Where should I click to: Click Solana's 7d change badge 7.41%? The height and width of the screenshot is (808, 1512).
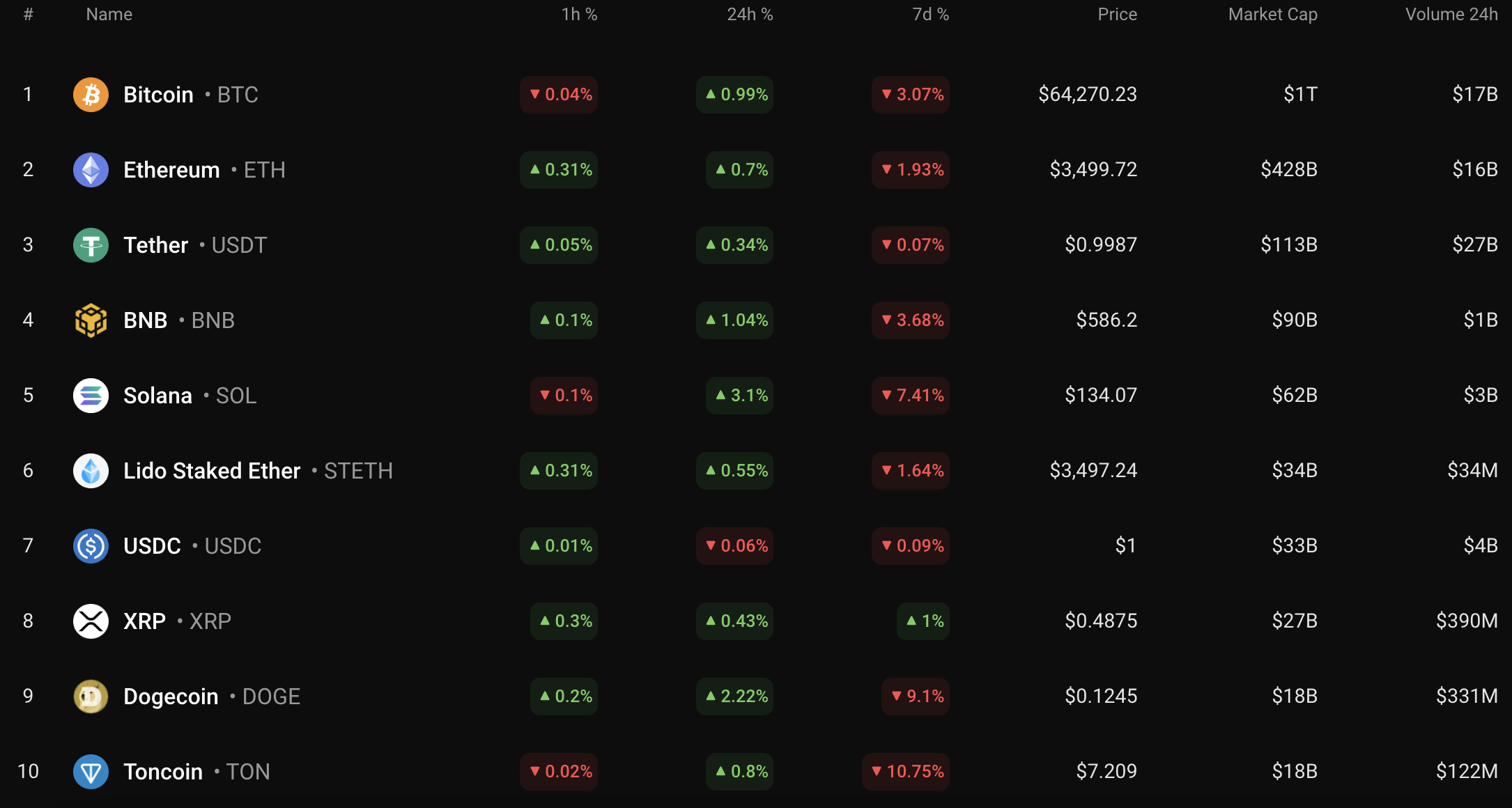pos(911,396)
